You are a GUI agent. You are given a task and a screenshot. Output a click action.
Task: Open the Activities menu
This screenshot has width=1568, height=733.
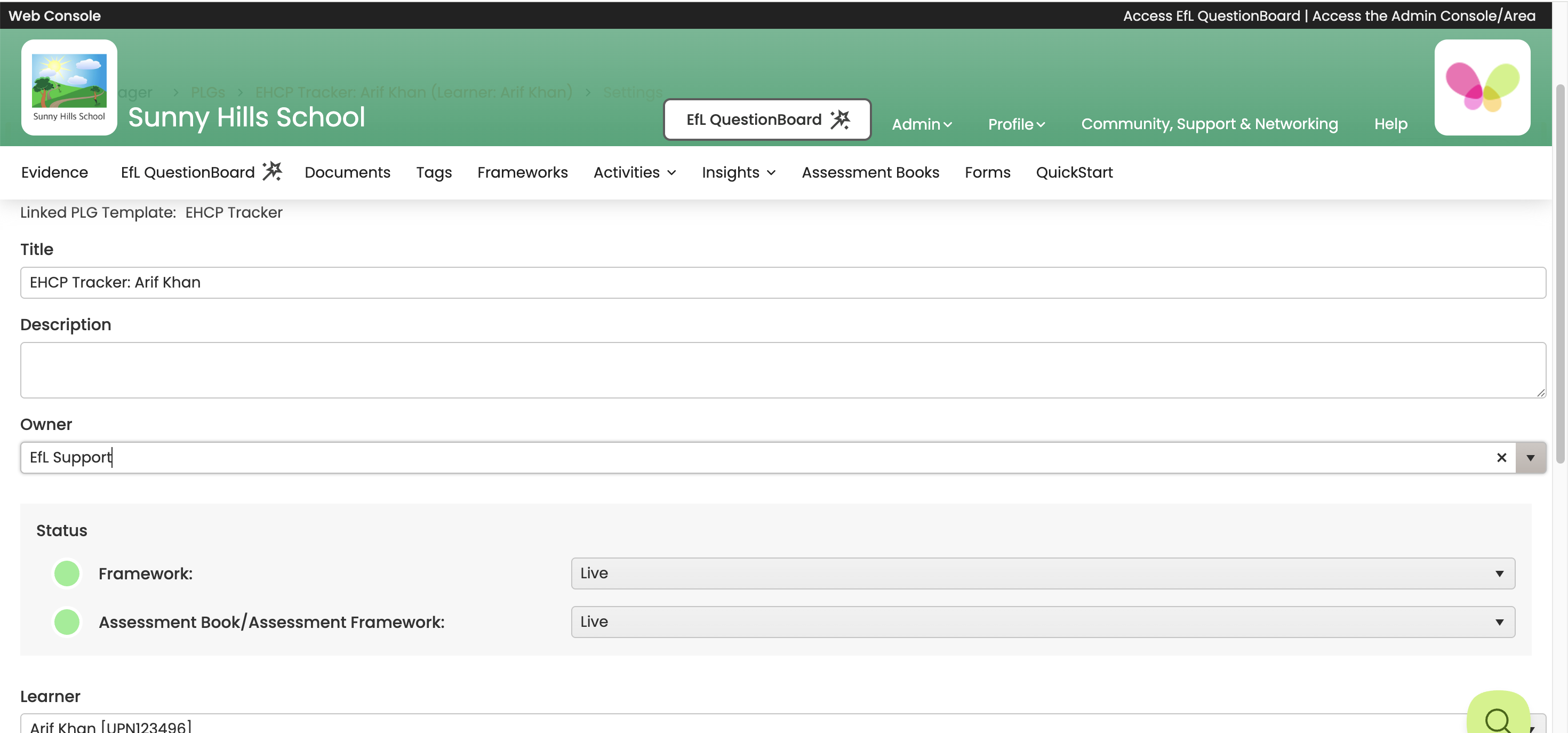coord(634,172)
